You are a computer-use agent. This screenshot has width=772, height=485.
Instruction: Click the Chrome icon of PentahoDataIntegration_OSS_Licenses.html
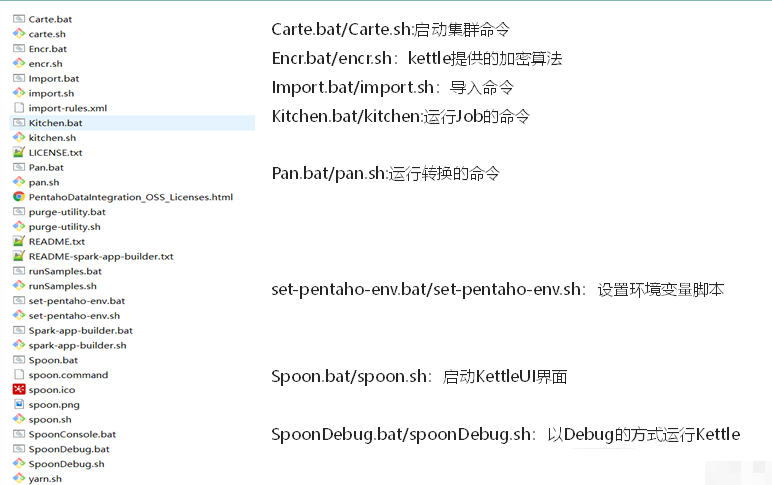tap(19, 196)
